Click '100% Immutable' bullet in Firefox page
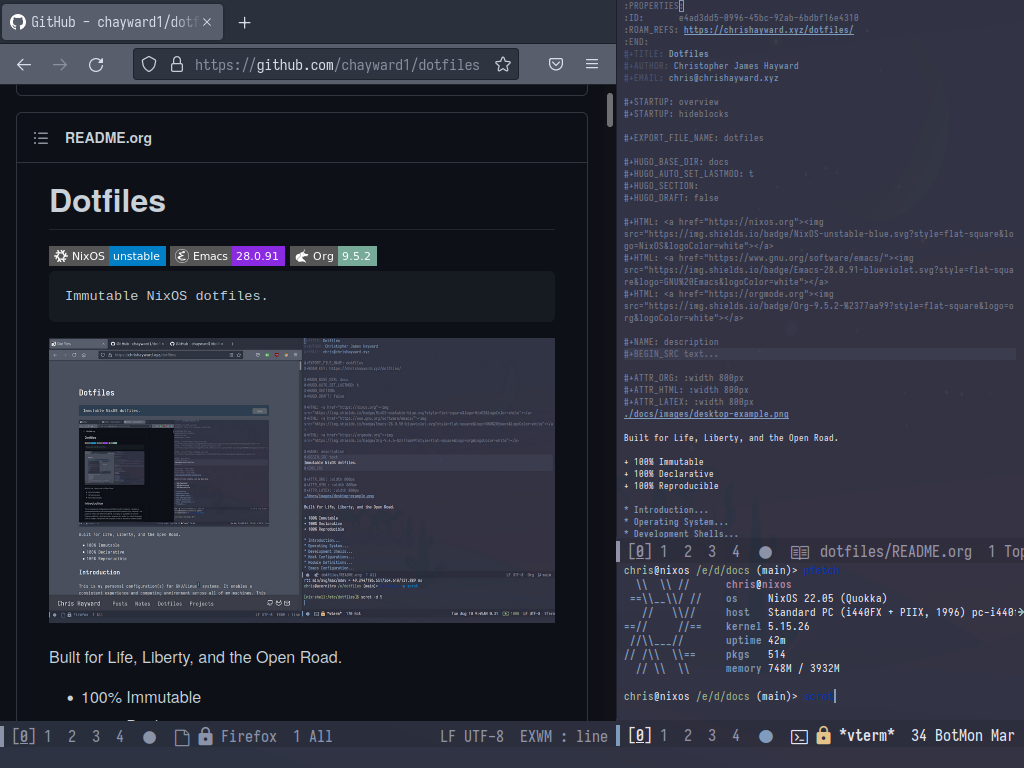Screen dimensions: 1024x768 tap(141, 697)
